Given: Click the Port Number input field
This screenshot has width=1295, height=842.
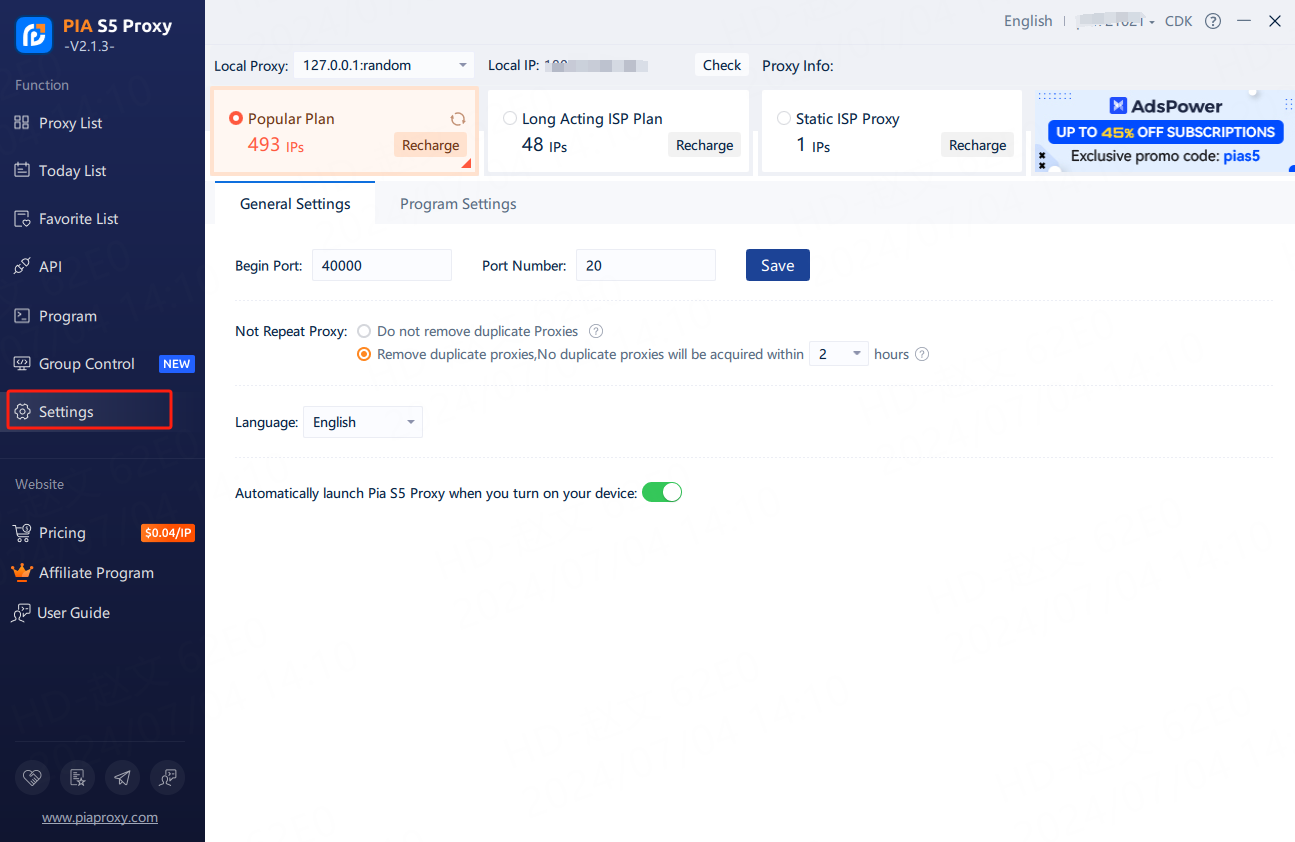Looking at the screenshot, I should [646, 265].
